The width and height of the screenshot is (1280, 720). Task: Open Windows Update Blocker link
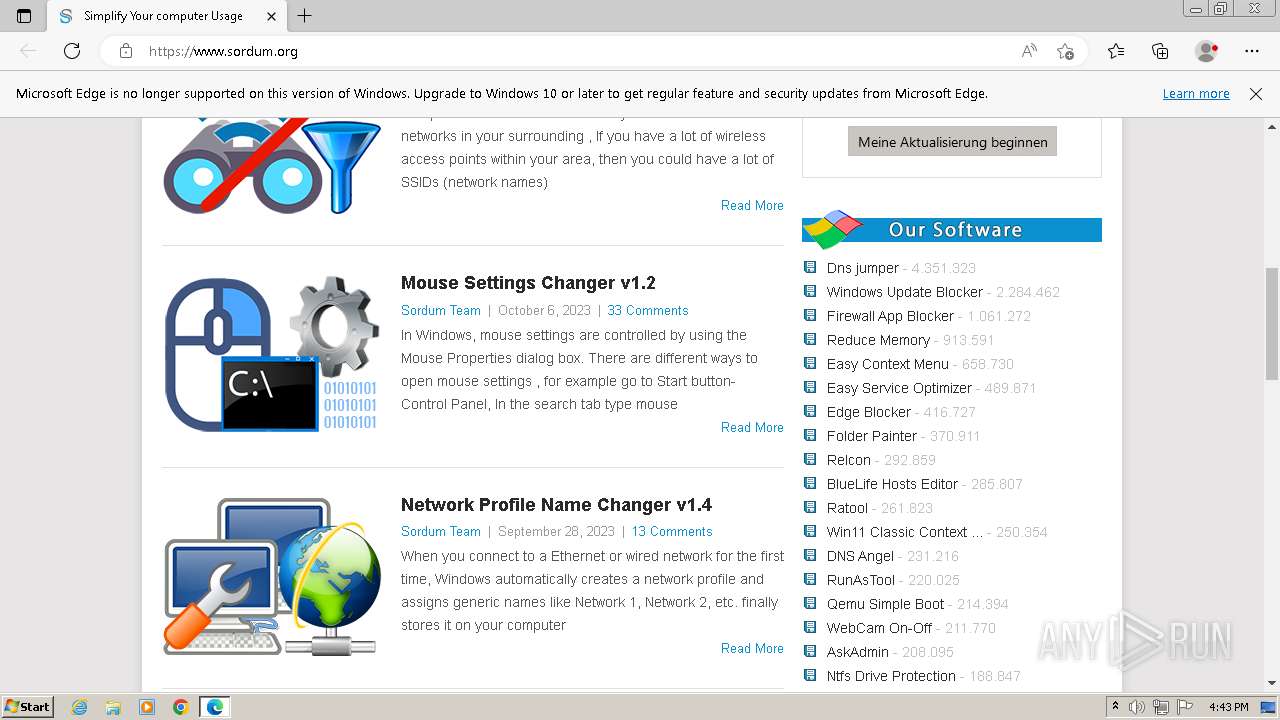[x=905, y=292]
